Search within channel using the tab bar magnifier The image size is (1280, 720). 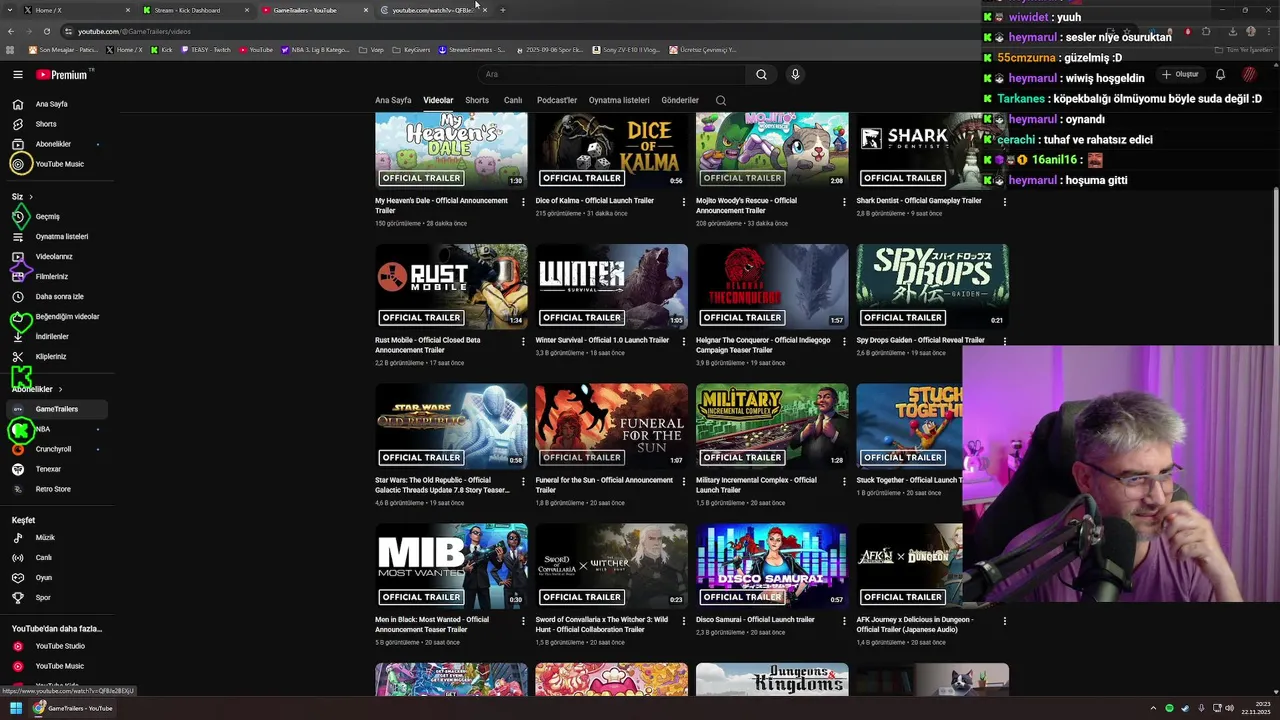720,100
